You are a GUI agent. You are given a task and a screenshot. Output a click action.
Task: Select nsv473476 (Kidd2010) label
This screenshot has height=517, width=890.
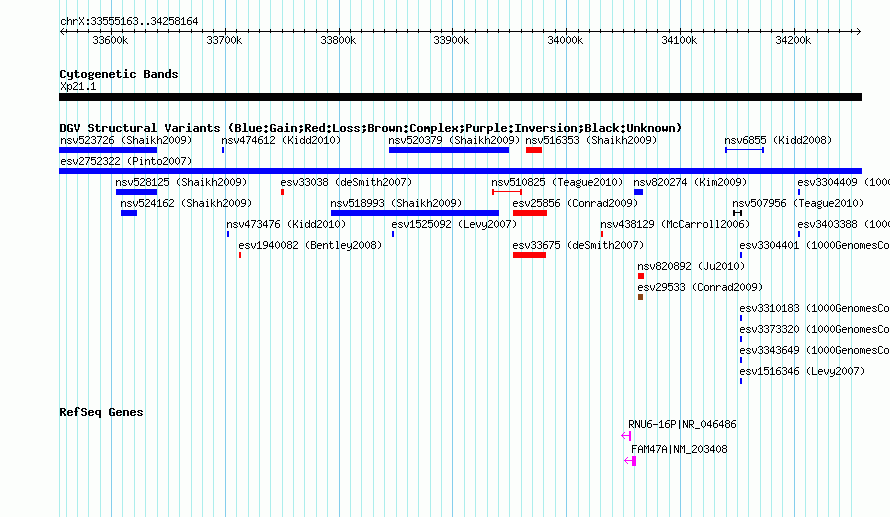click(286, 224)
